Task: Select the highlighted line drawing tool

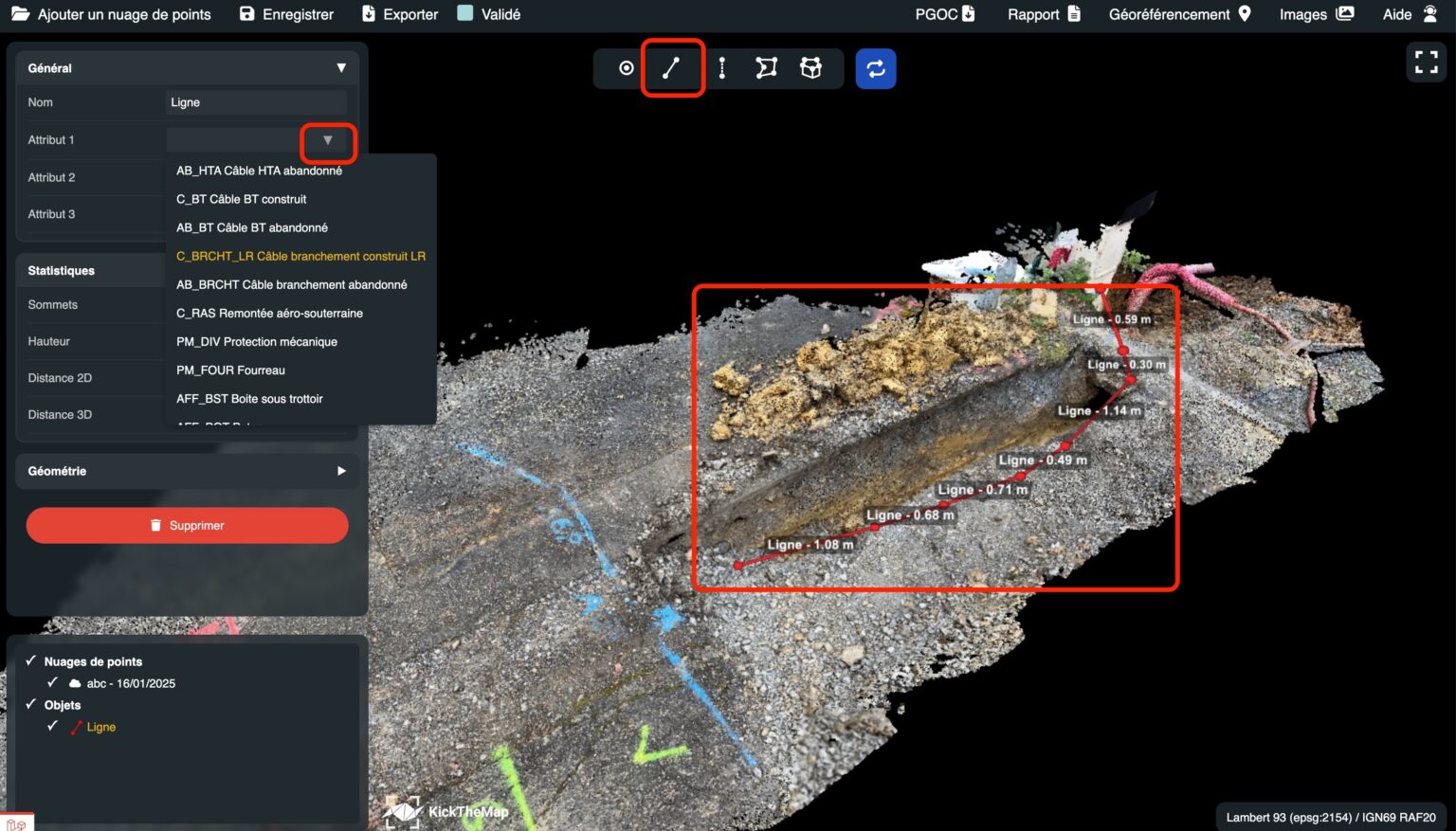Action: click(673, 67)
